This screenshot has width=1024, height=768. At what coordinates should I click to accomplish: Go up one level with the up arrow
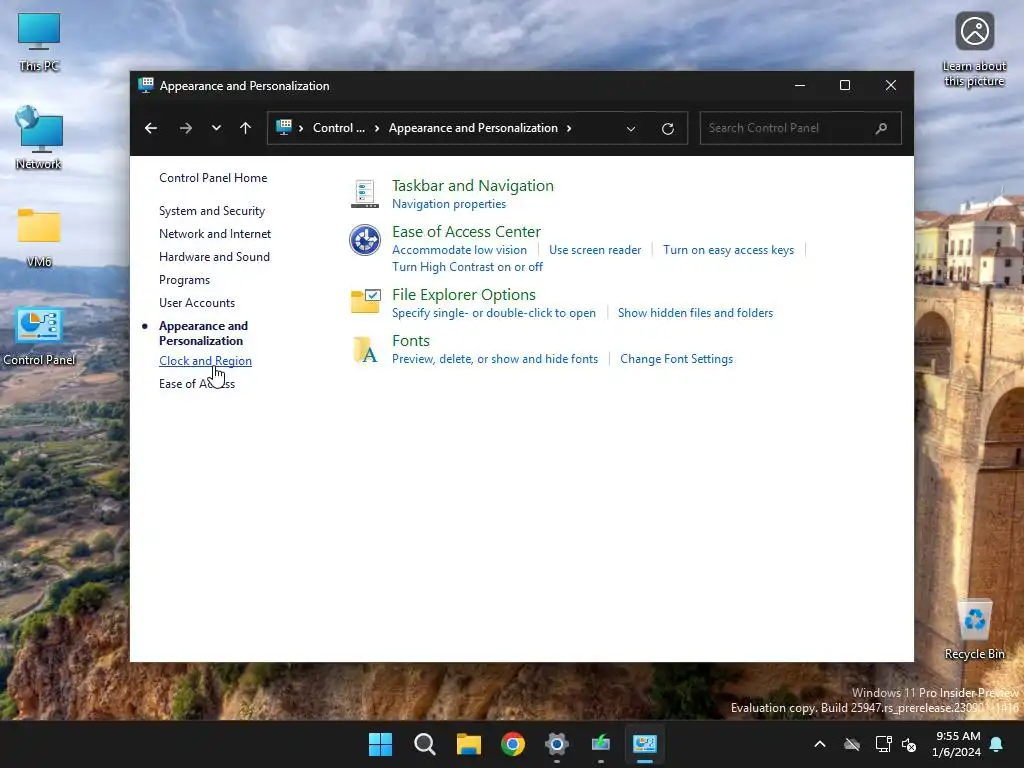246,128
